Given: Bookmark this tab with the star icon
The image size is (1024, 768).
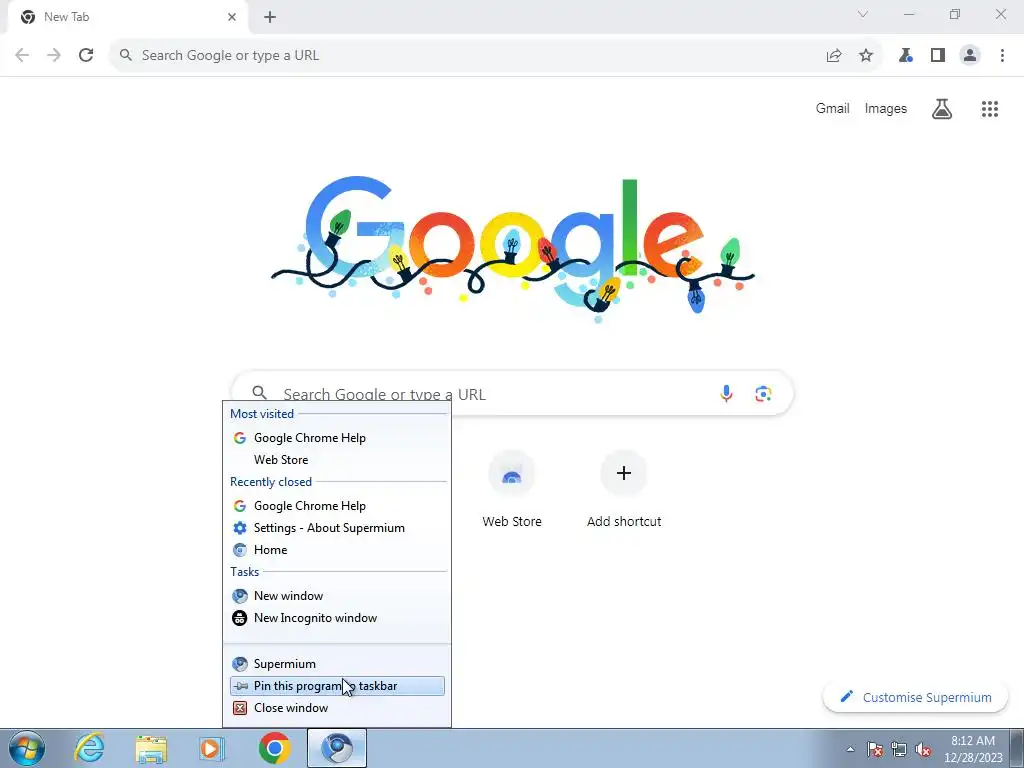Looking at the screenshot, I should tap(866, 56).
